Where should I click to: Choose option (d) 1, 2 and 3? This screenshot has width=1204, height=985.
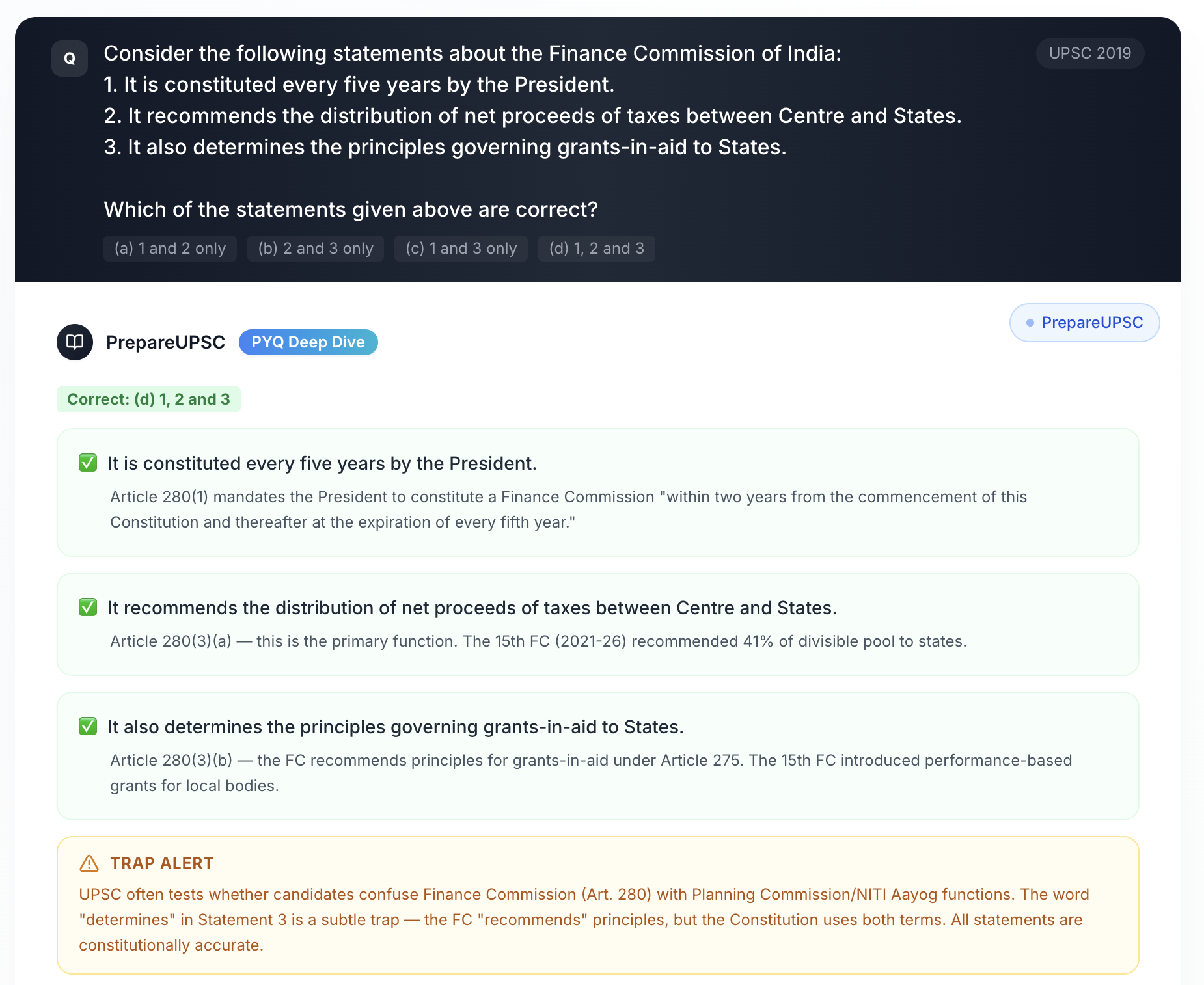coord(596,248)
